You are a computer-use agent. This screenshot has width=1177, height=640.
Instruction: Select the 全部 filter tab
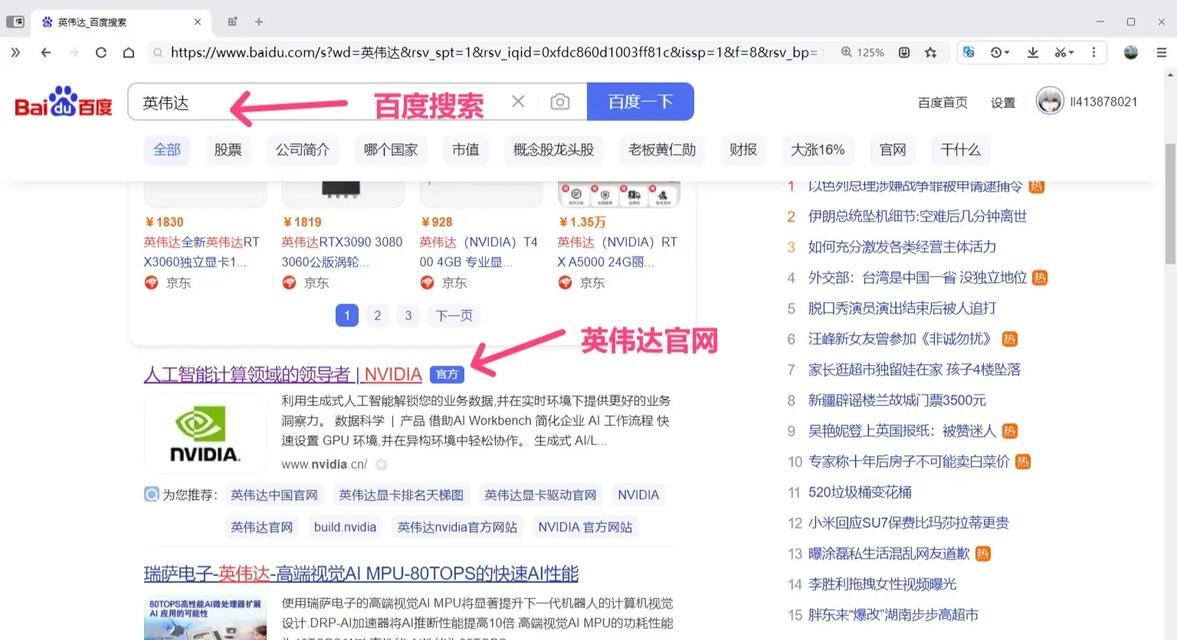pyautogui.click(x=167, y=149)
